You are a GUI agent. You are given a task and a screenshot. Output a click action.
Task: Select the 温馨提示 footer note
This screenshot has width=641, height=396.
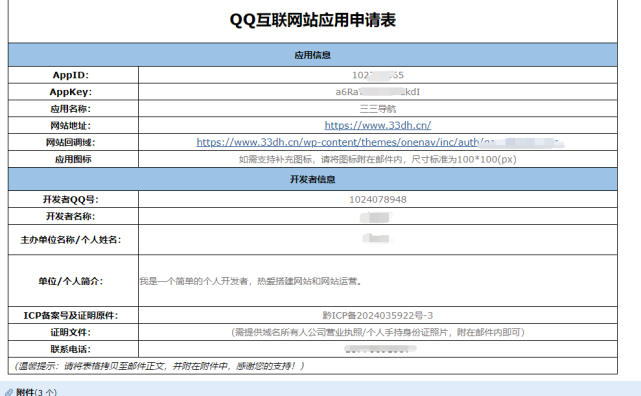pos(159,366)
